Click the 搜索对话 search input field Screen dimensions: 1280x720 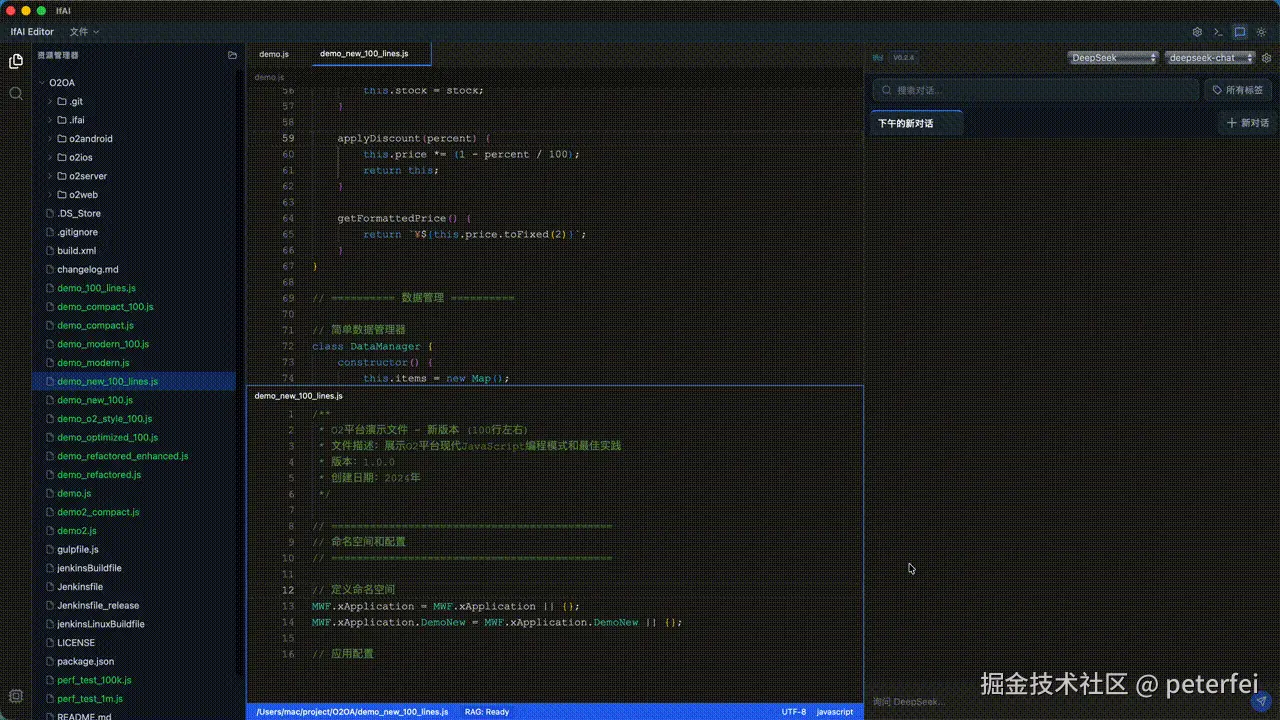tap(1034, 90)
